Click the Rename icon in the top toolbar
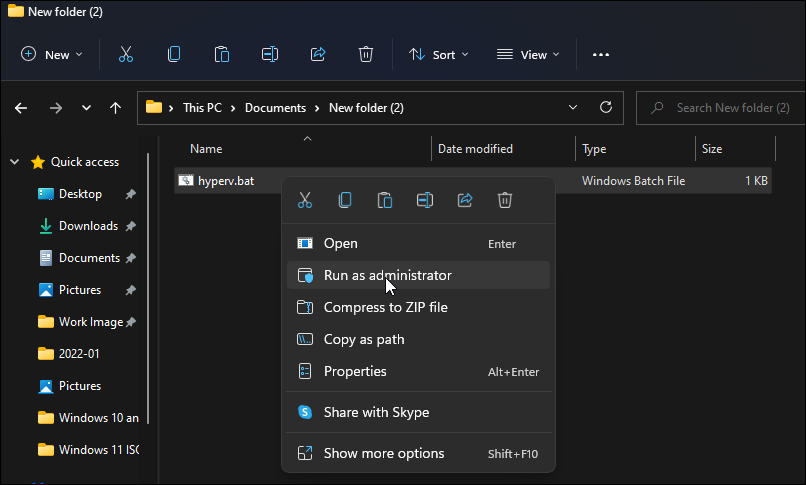This screenshot has height=485, width=806. point(270,55)
